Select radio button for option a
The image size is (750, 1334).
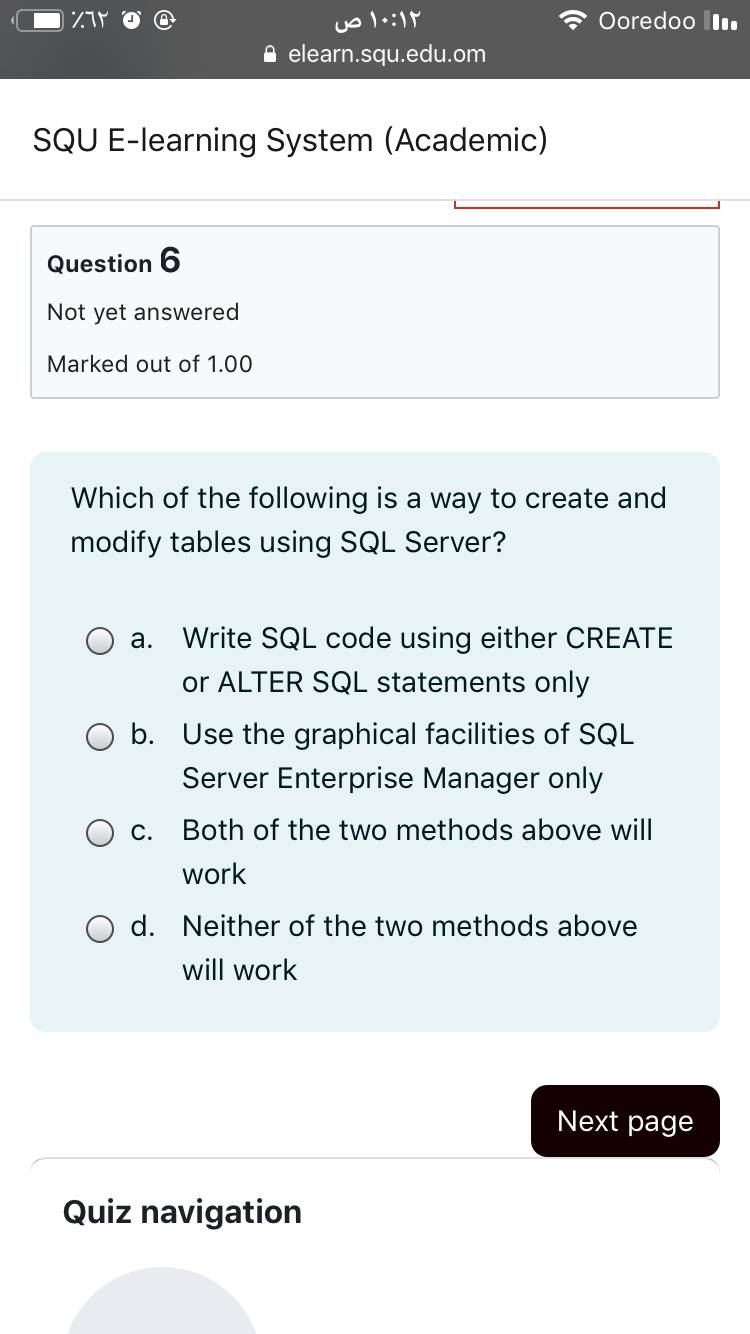tap(99, 640)
